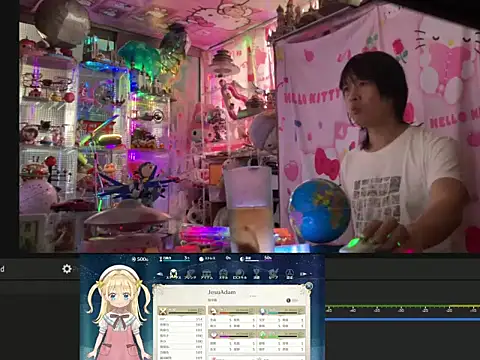Open the circled-triangle settings menu icon

point(289,274)
